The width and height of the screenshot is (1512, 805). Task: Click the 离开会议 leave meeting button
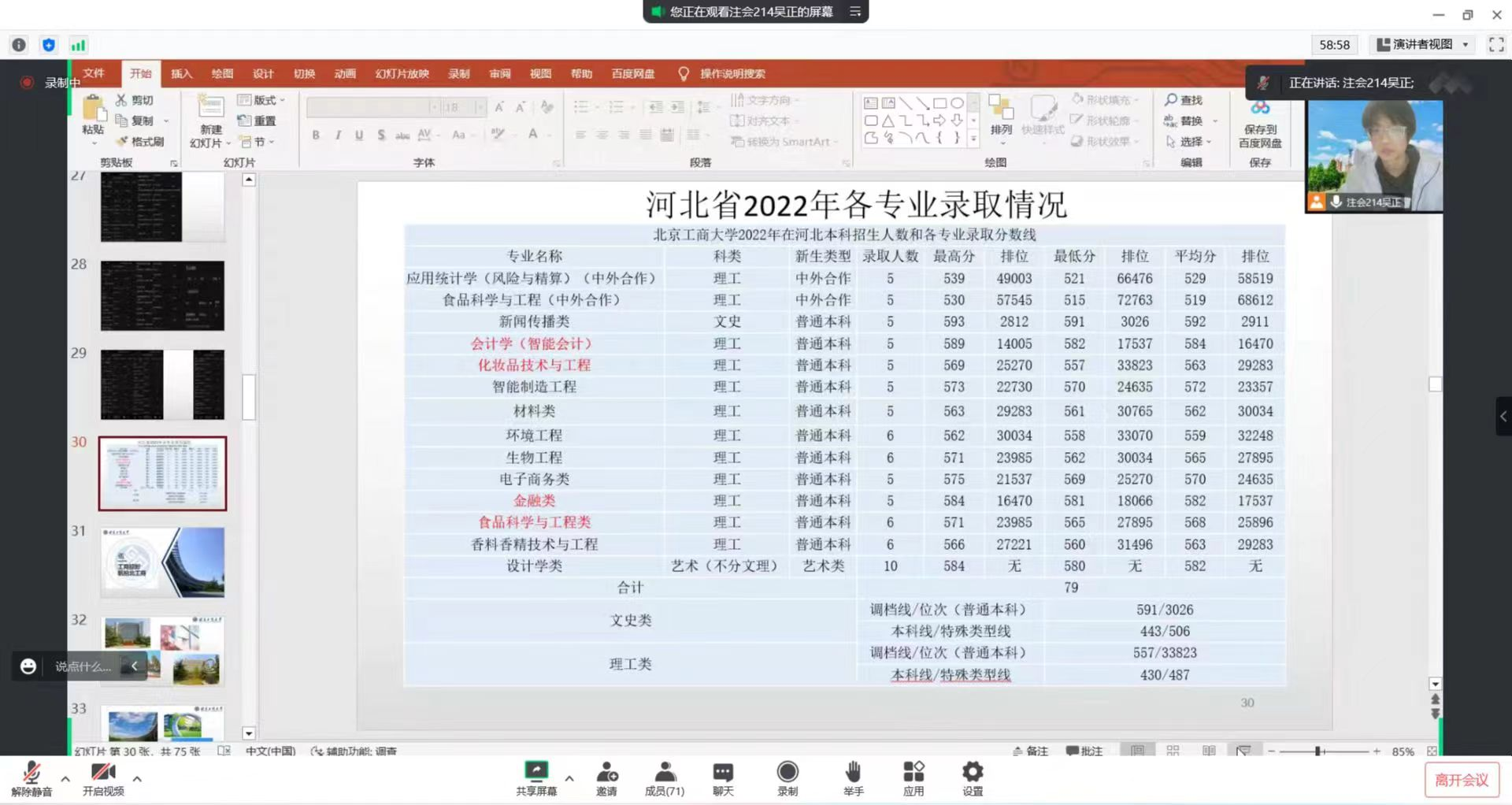click(1461, 780)
